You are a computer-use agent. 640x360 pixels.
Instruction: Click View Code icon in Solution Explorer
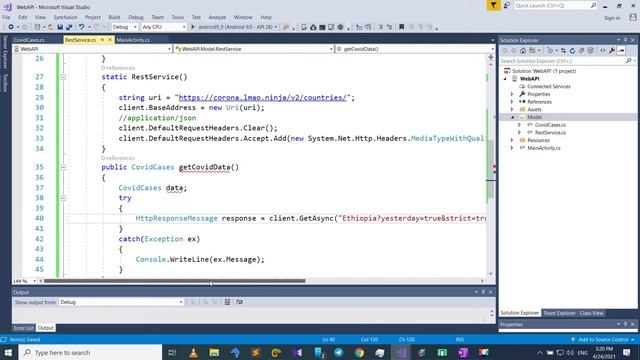[603, 51]
